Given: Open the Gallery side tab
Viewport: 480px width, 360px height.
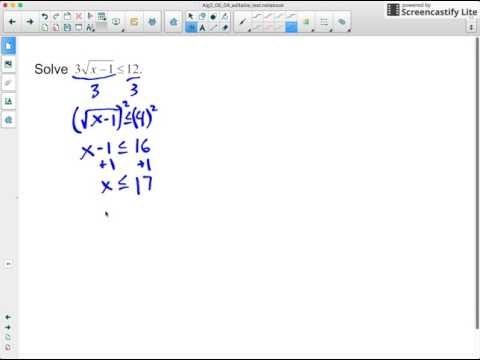Looking at the screenshot, I should pos(8,64).
